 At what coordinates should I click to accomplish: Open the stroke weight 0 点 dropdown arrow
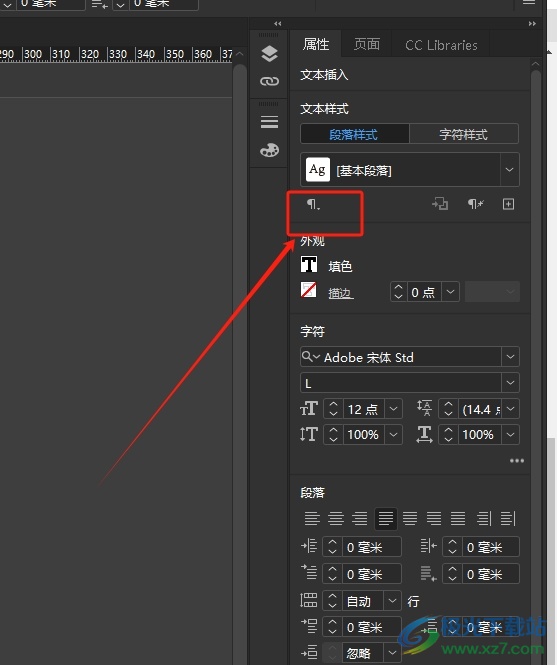click(x=451, y=292)
